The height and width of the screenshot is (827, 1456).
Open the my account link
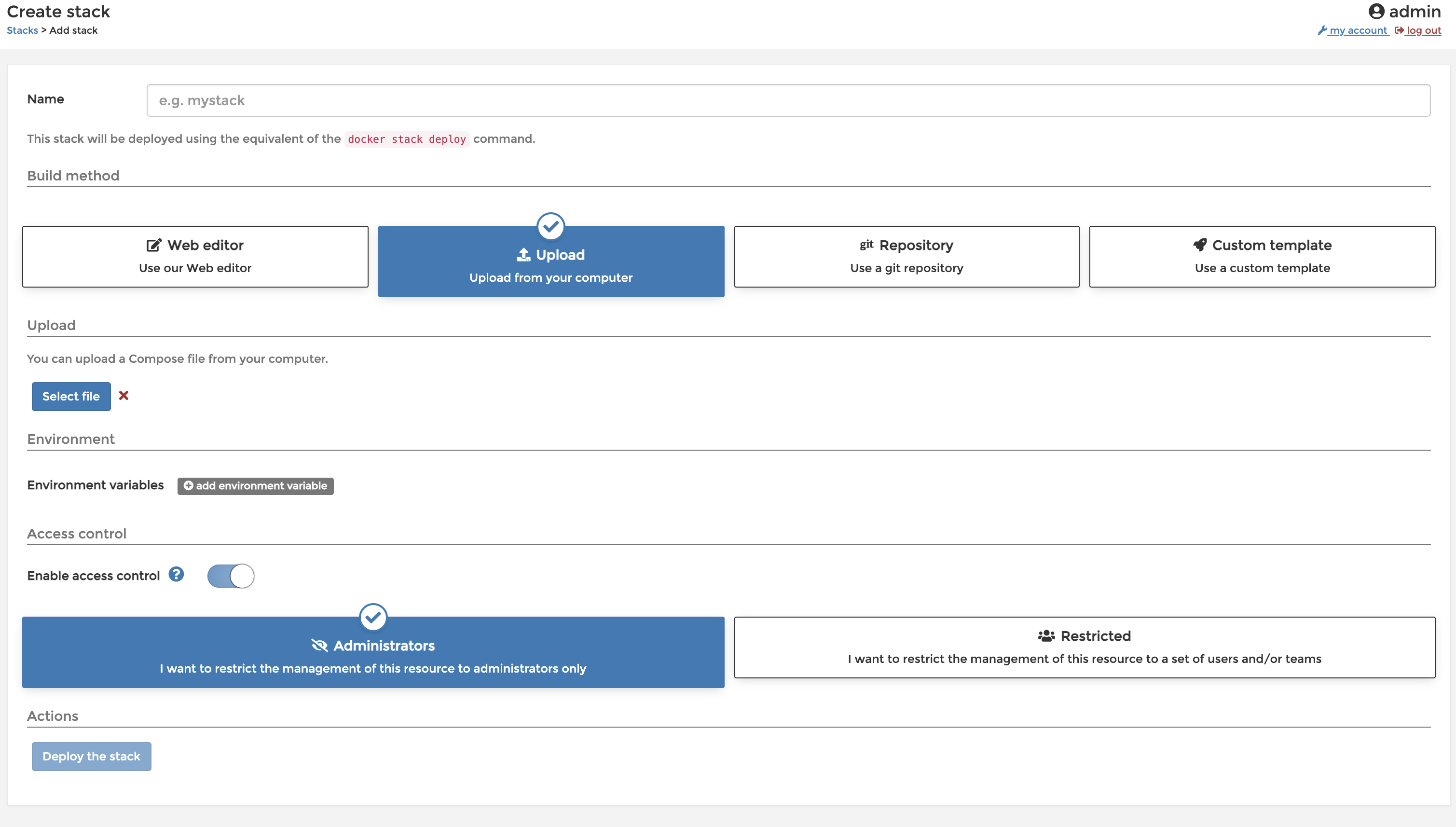pos(1357,31)
